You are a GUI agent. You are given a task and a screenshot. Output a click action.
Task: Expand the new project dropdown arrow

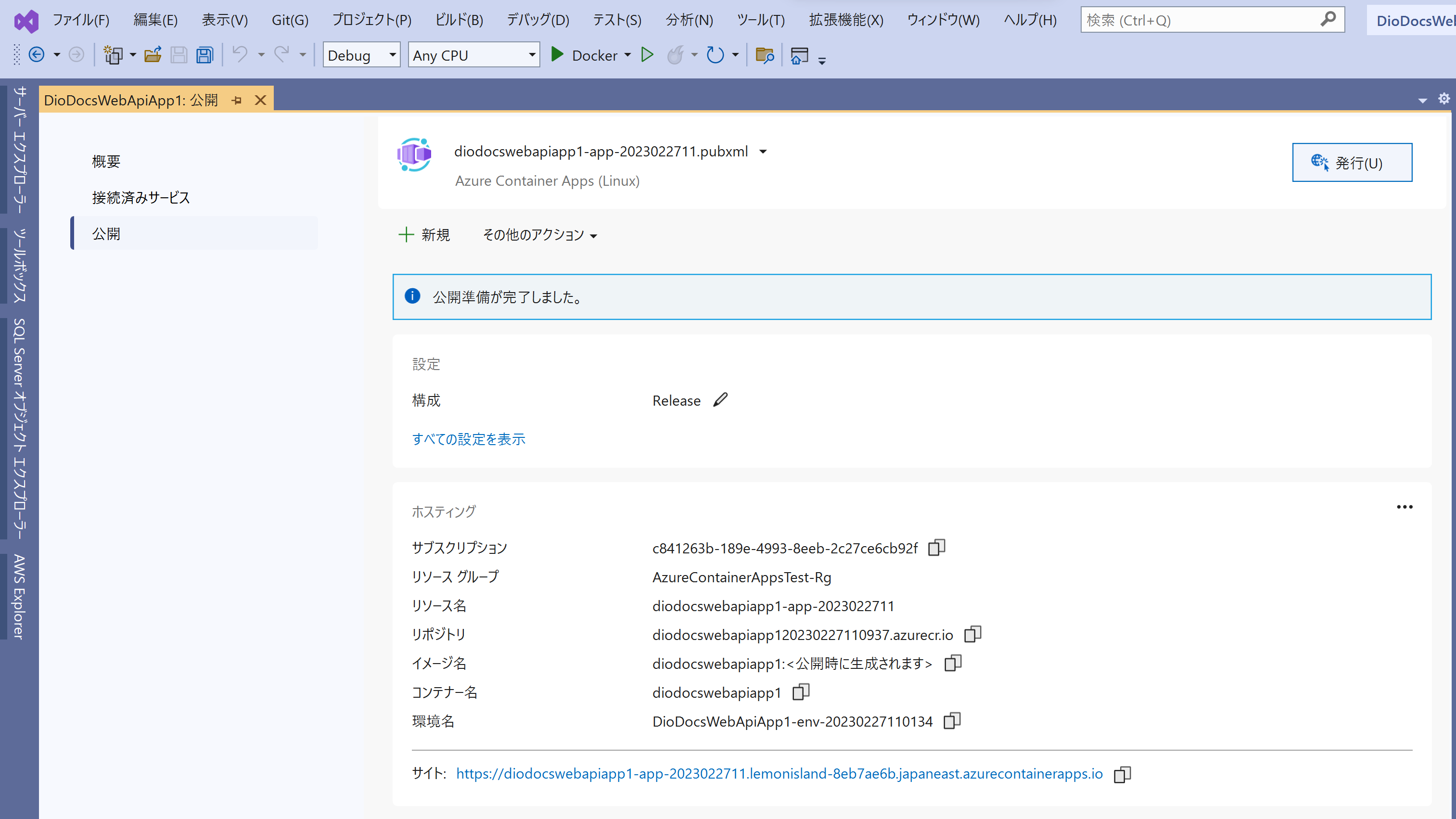click(133, 55)
